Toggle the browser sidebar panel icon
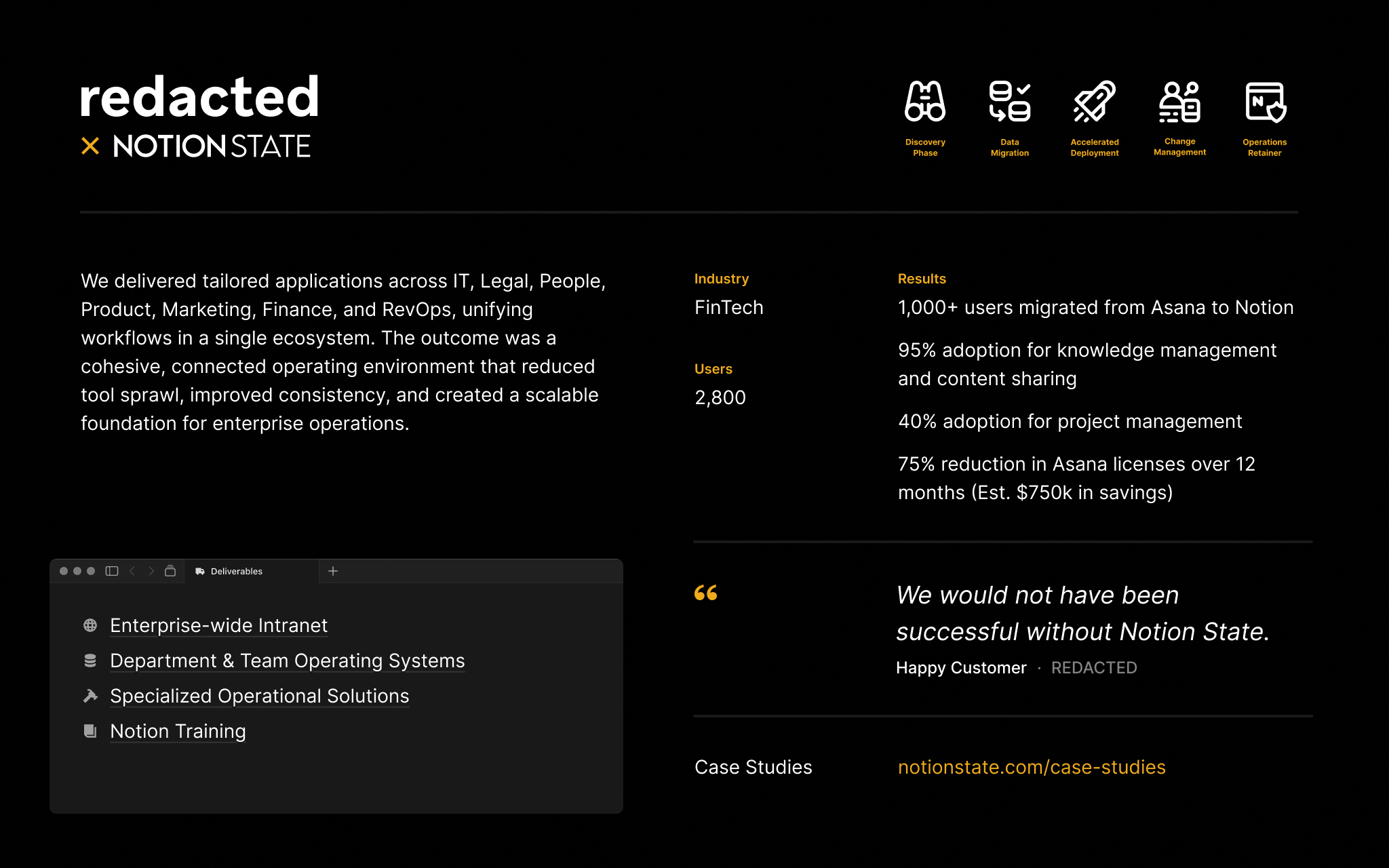Screen dimensions: 1389x868 click(112, 571)
